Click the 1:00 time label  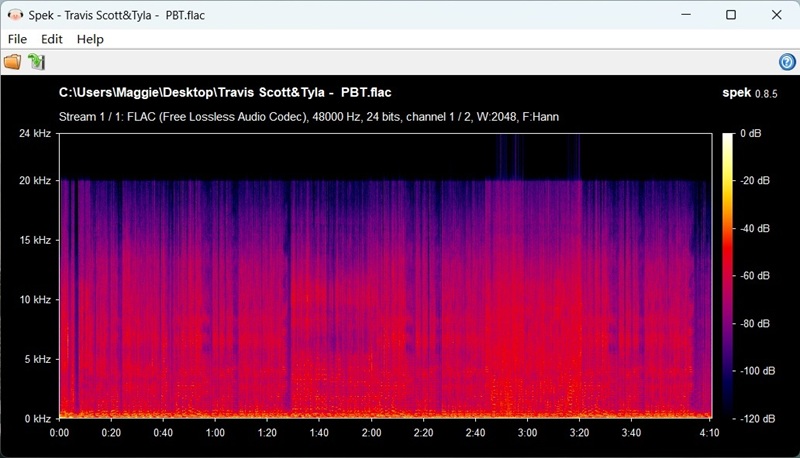tap(215, 433)
